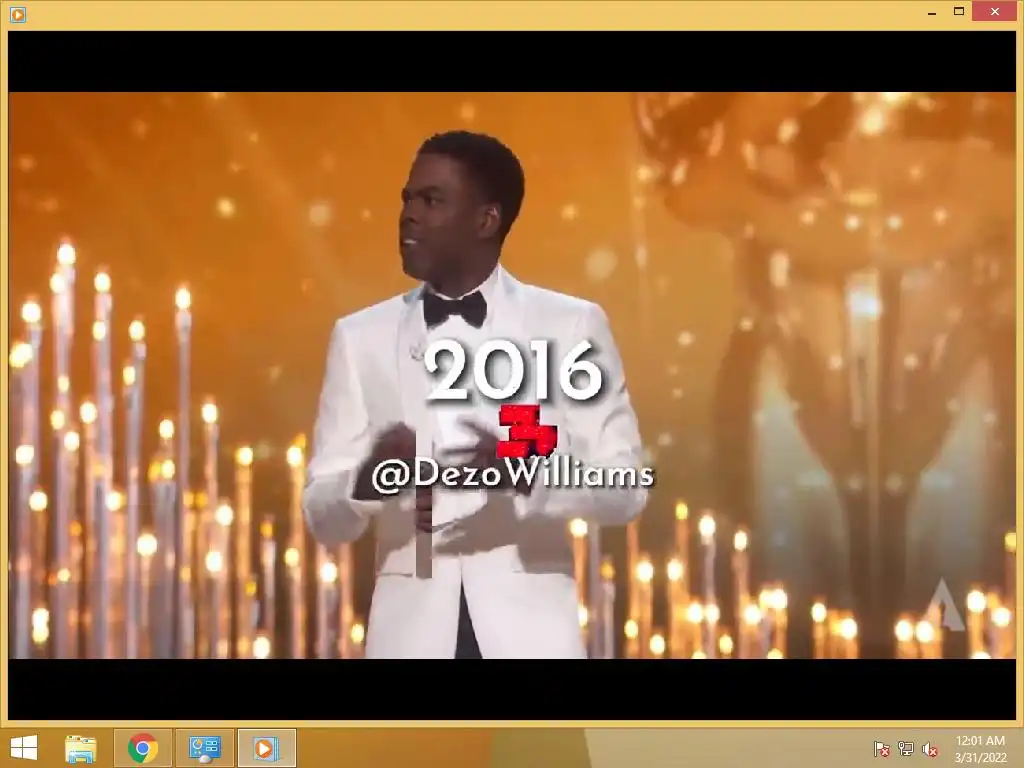Close the media player window
Image resolution: width=1024 pixels, height=768 pixels.
tap(995, 12)
